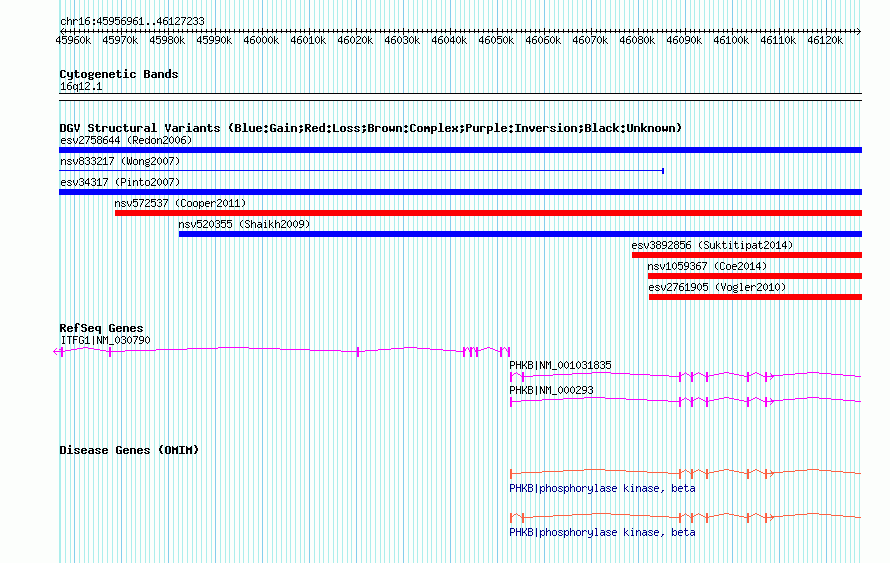Open the nsv1059367 (Coe2014) variant label

coord(707,266)
